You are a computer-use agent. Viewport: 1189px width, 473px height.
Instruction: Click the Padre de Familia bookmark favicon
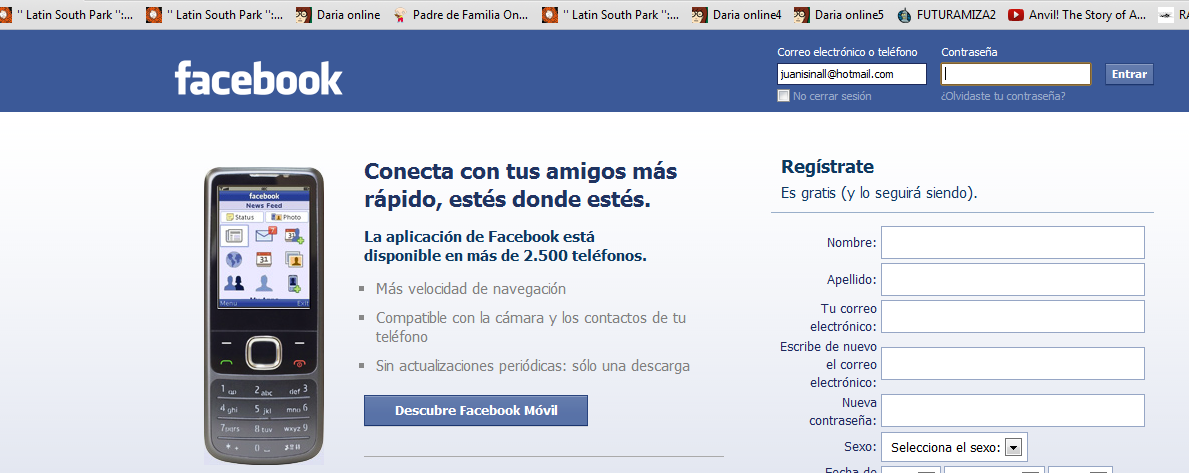(399, 14)
